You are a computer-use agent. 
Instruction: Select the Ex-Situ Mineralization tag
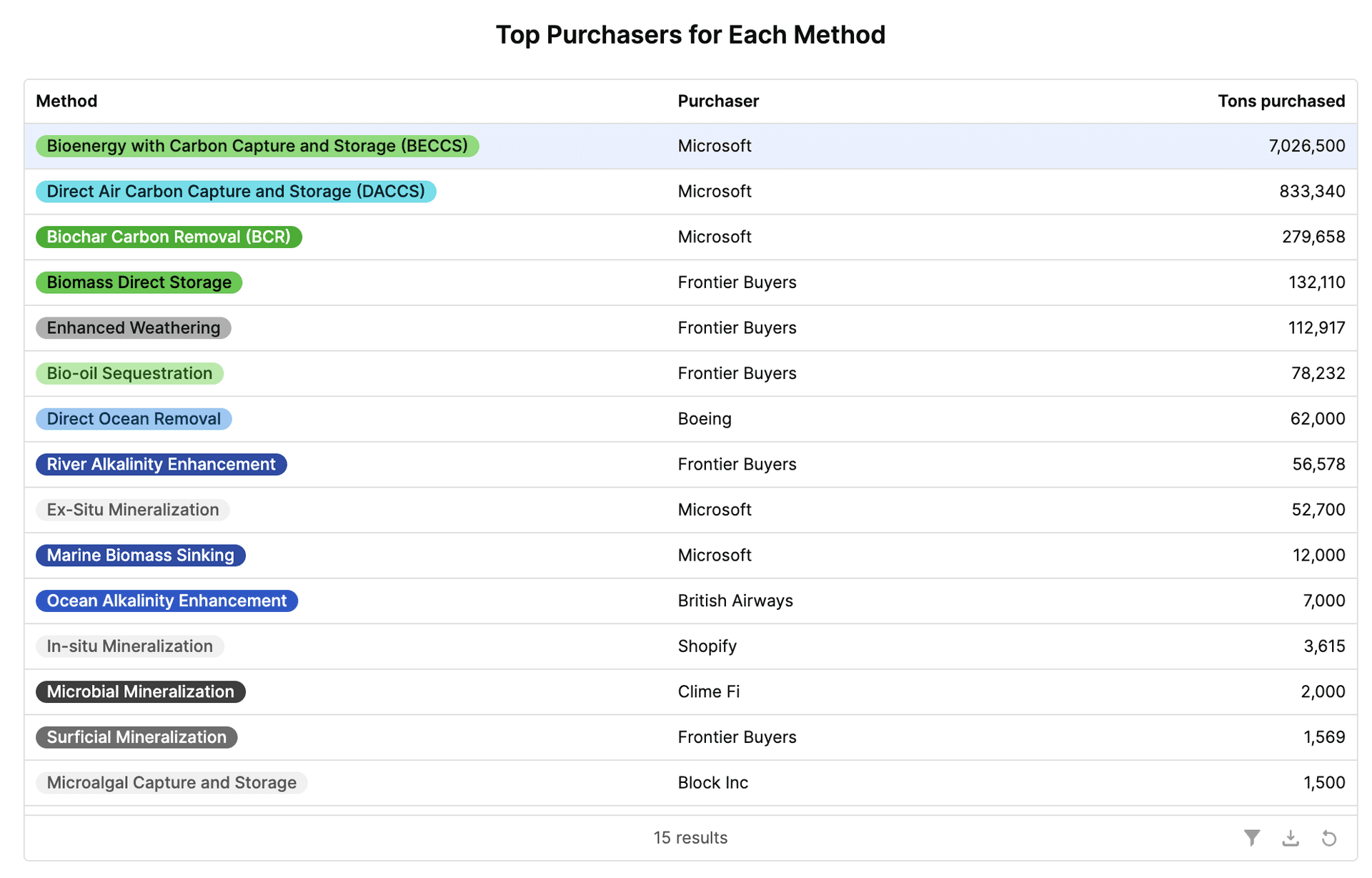pyautogui.click(x=133, y=510)
